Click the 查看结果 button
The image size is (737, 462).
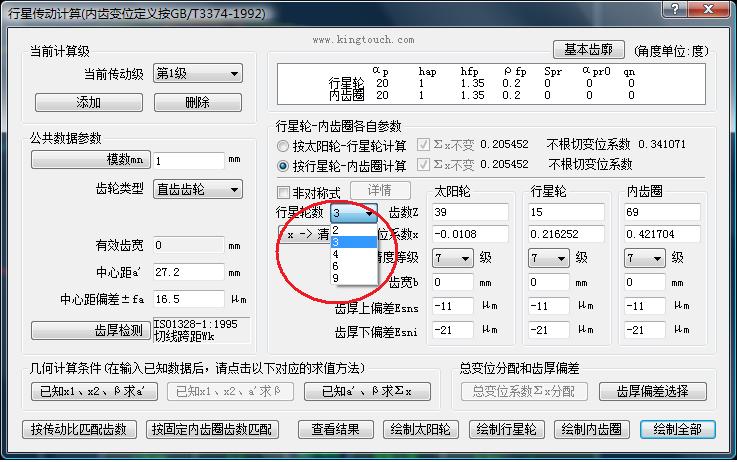point(336,430)
